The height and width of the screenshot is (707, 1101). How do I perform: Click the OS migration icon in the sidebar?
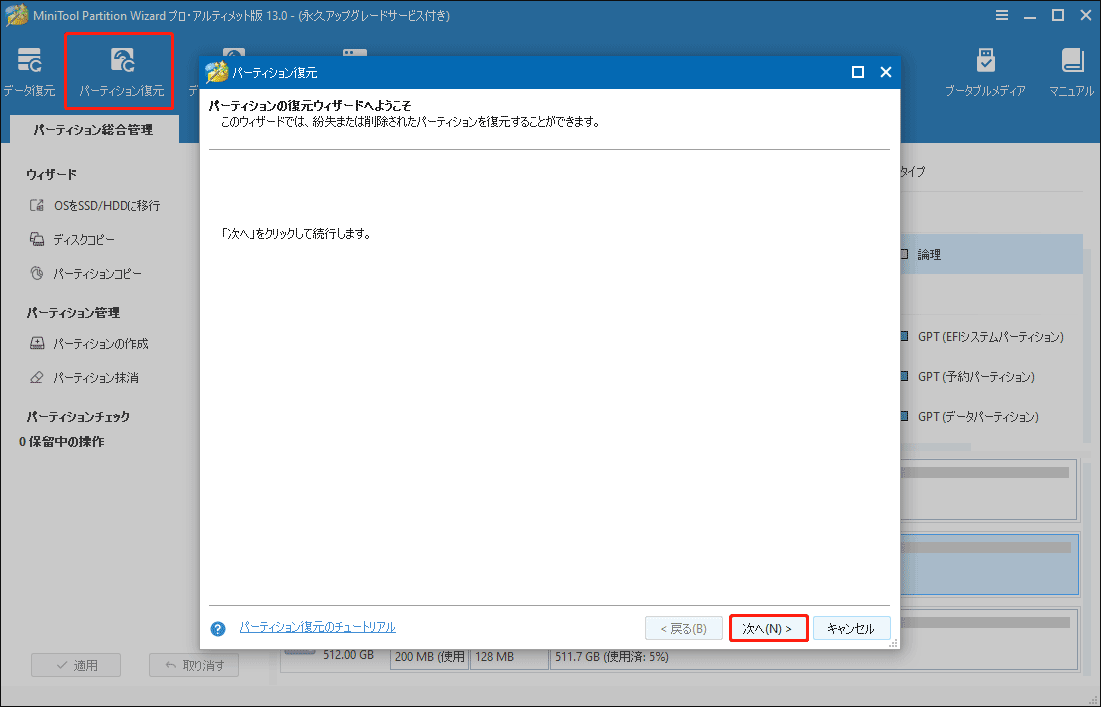click(x=37, y=205)
